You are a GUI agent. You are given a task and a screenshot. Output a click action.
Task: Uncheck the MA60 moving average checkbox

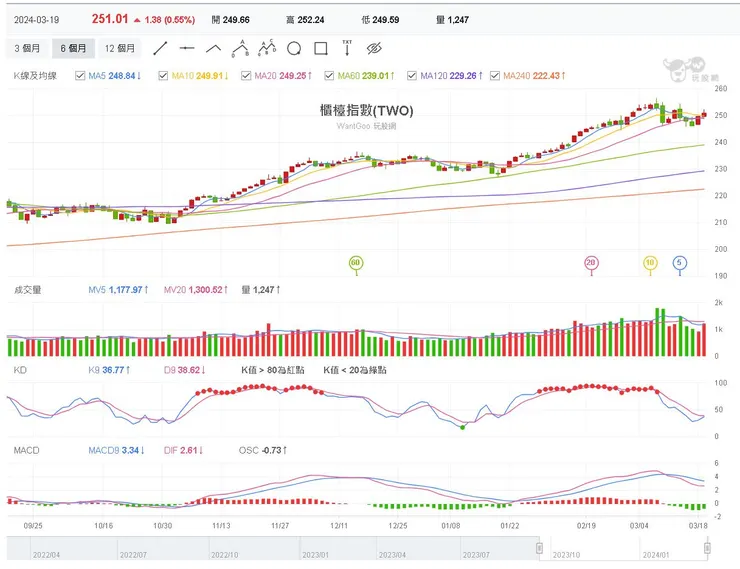click(329, 75)
